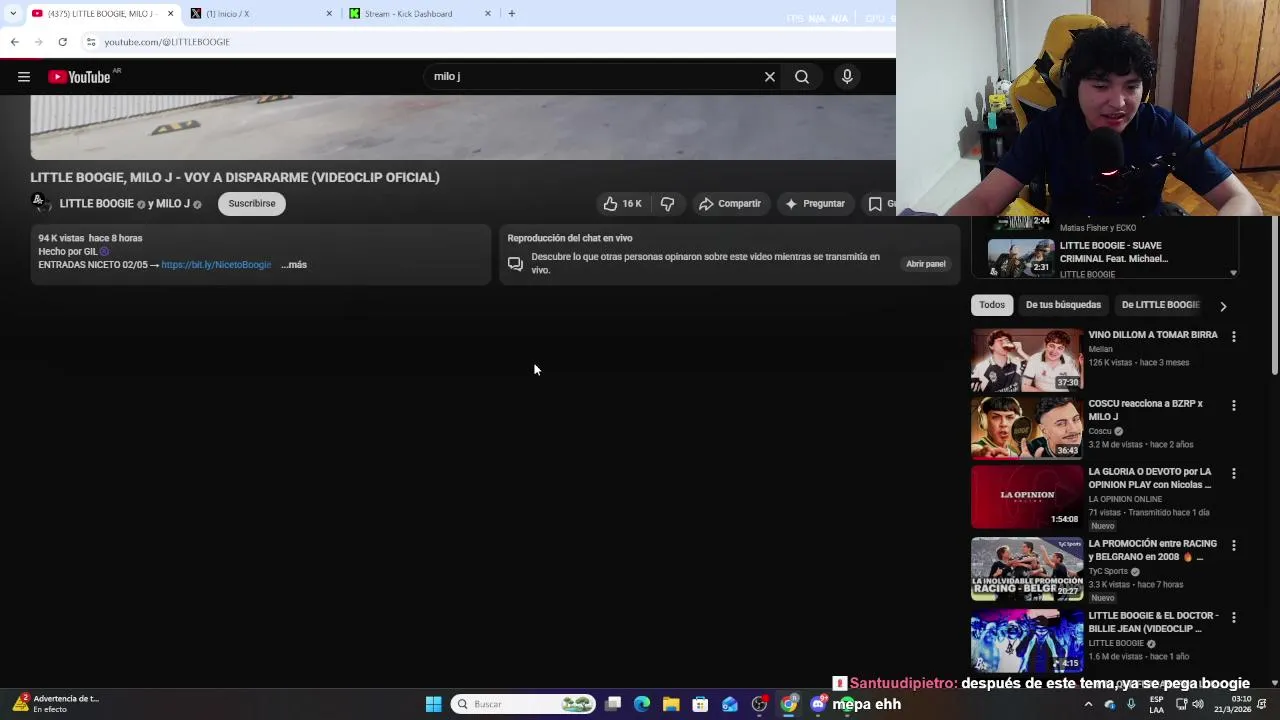Save video with the bookmark icon

(x=877, y=204)
